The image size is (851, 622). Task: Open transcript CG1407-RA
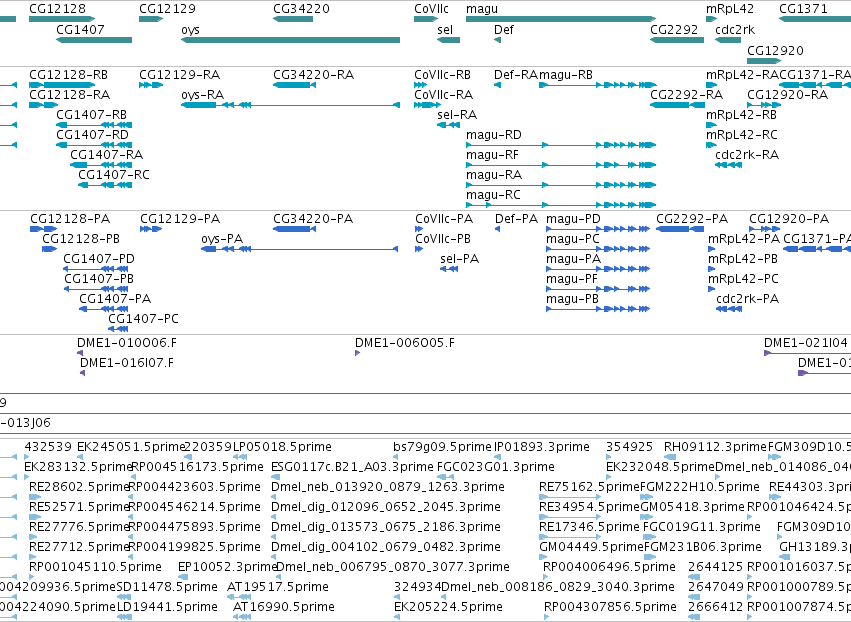[107, 155]
